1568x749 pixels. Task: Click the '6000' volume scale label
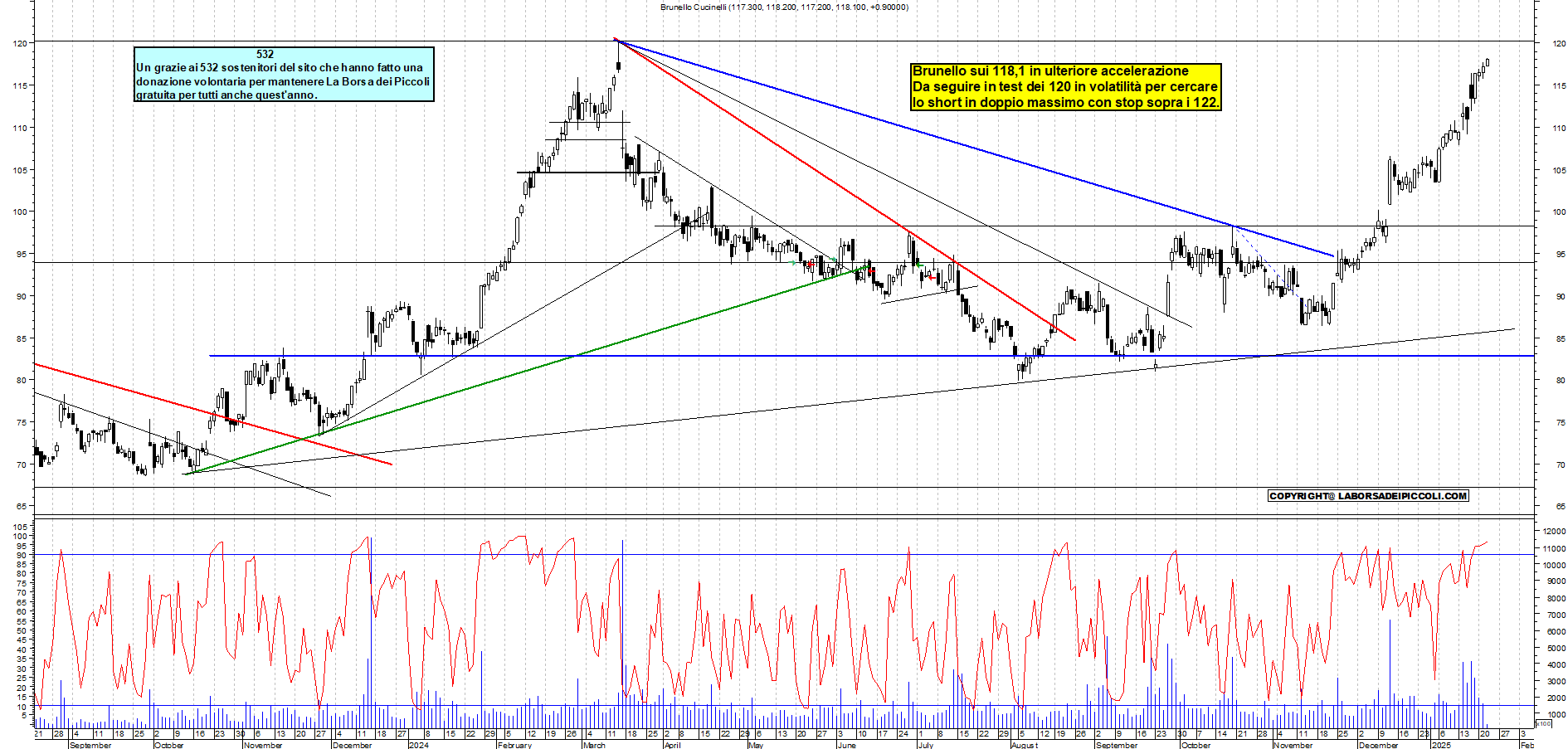1556,631
